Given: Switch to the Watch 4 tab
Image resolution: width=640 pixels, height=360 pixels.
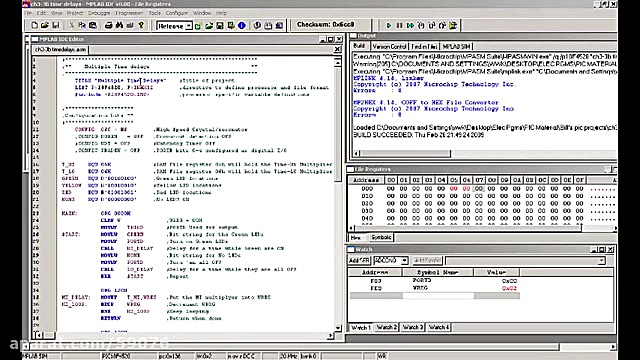Looking at the screenshot, I should pos(438,327).
